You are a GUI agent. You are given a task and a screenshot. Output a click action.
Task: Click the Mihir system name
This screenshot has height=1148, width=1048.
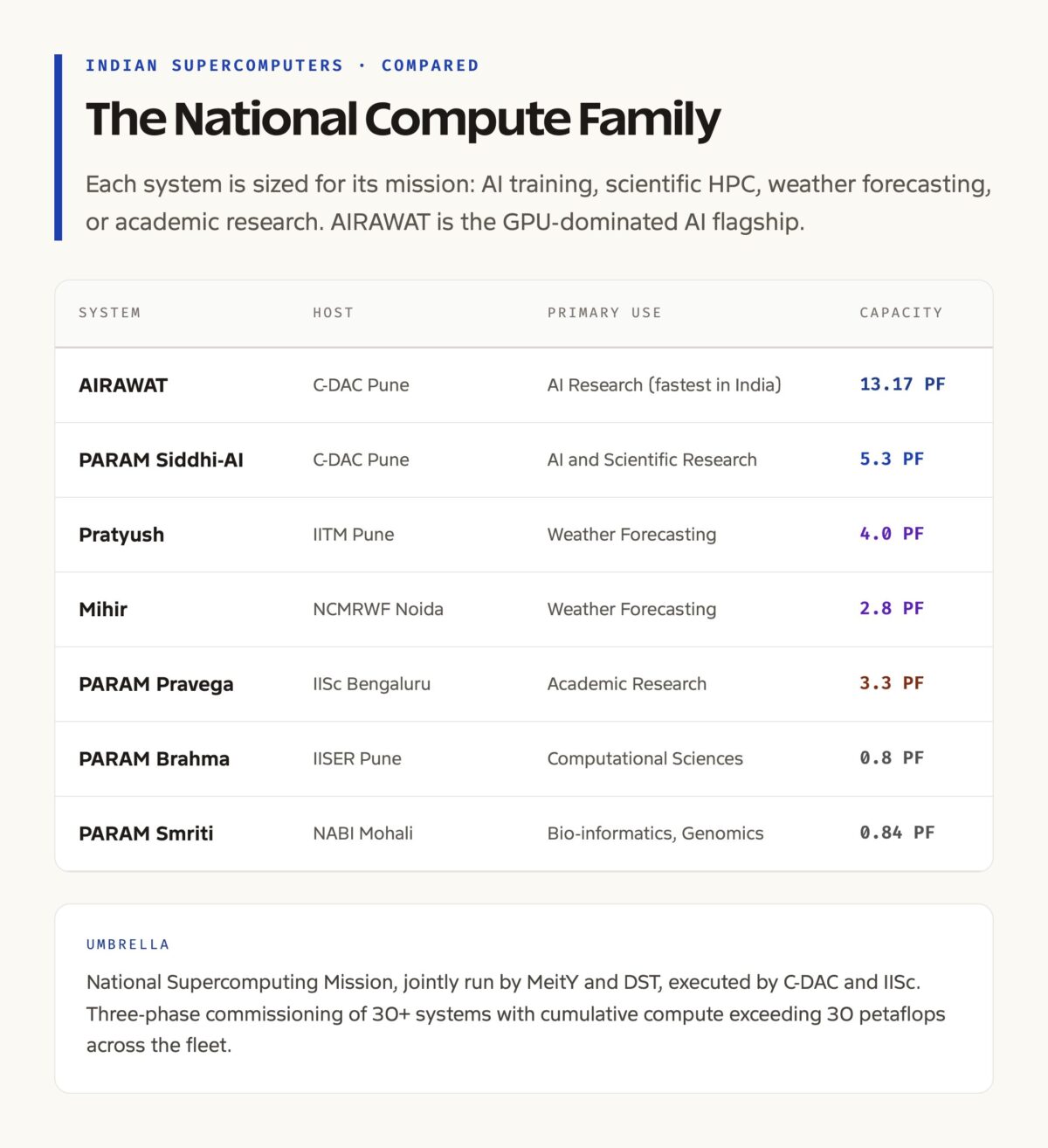click(x=103, y=610)
